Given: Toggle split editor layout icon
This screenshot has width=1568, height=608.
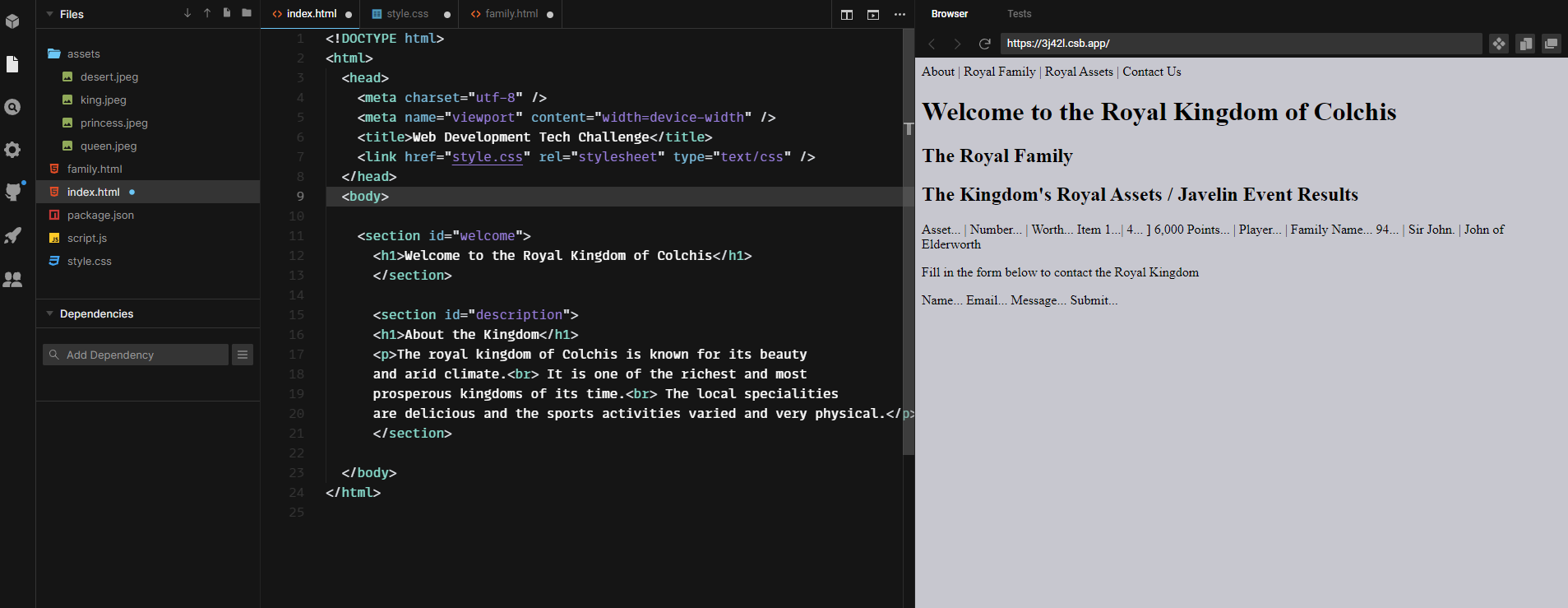Looking at the screenshot, I should [847, 15].
